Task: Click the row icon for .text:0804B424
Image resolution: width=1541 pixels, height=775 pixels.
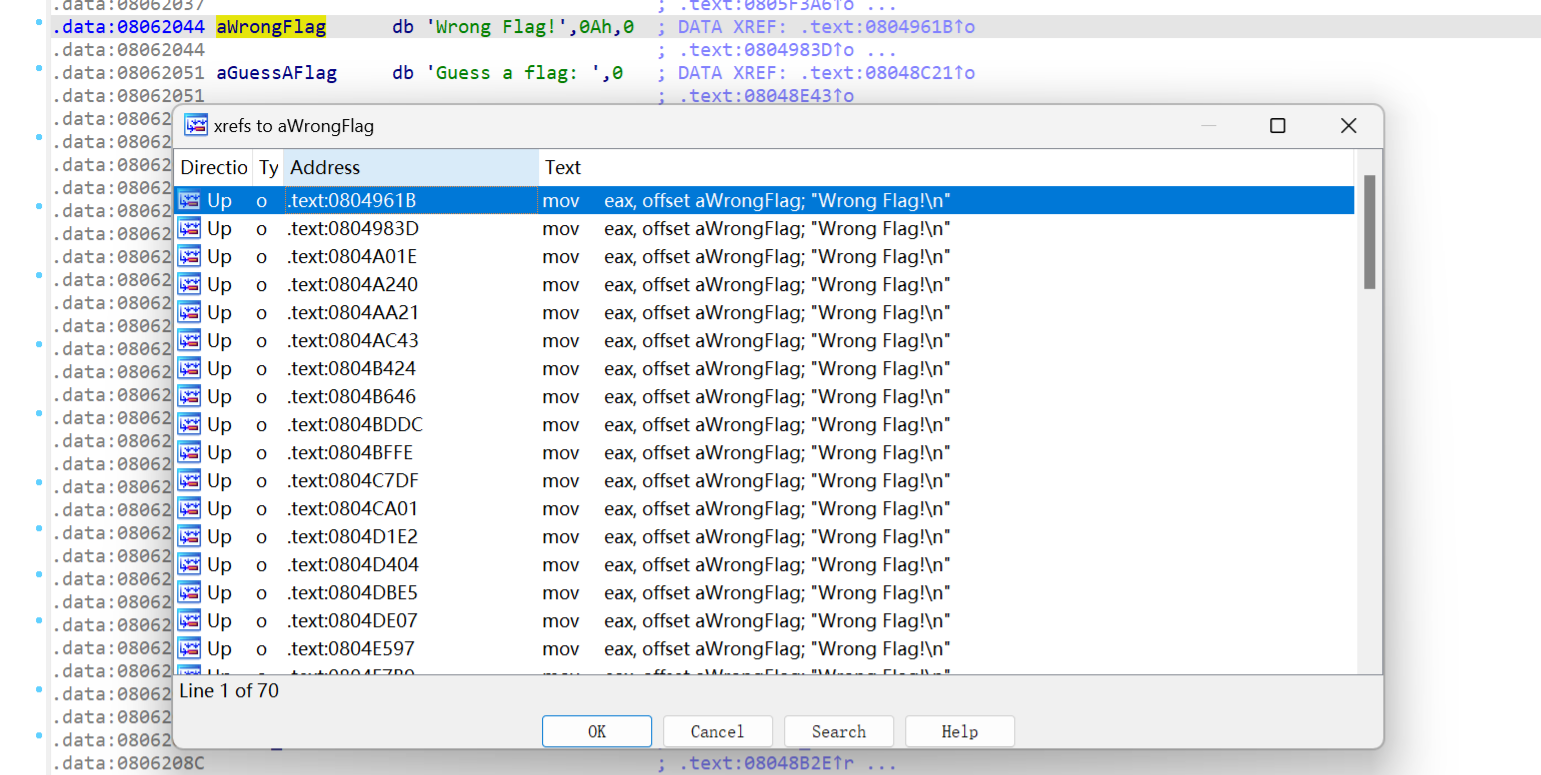Action: point(189,369)
